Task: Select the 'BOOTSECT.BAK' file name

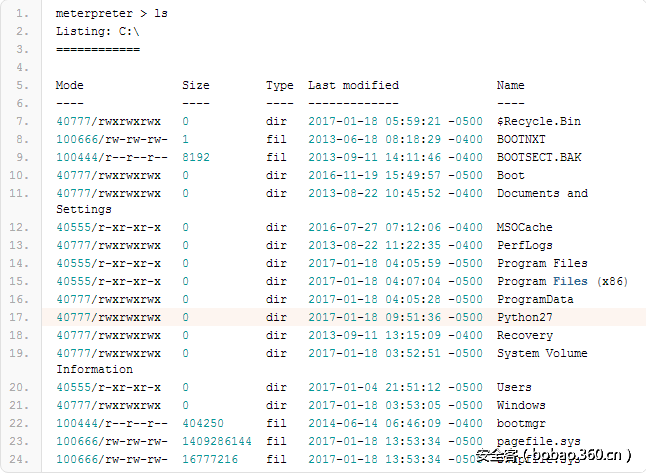Action: (539, 157)
